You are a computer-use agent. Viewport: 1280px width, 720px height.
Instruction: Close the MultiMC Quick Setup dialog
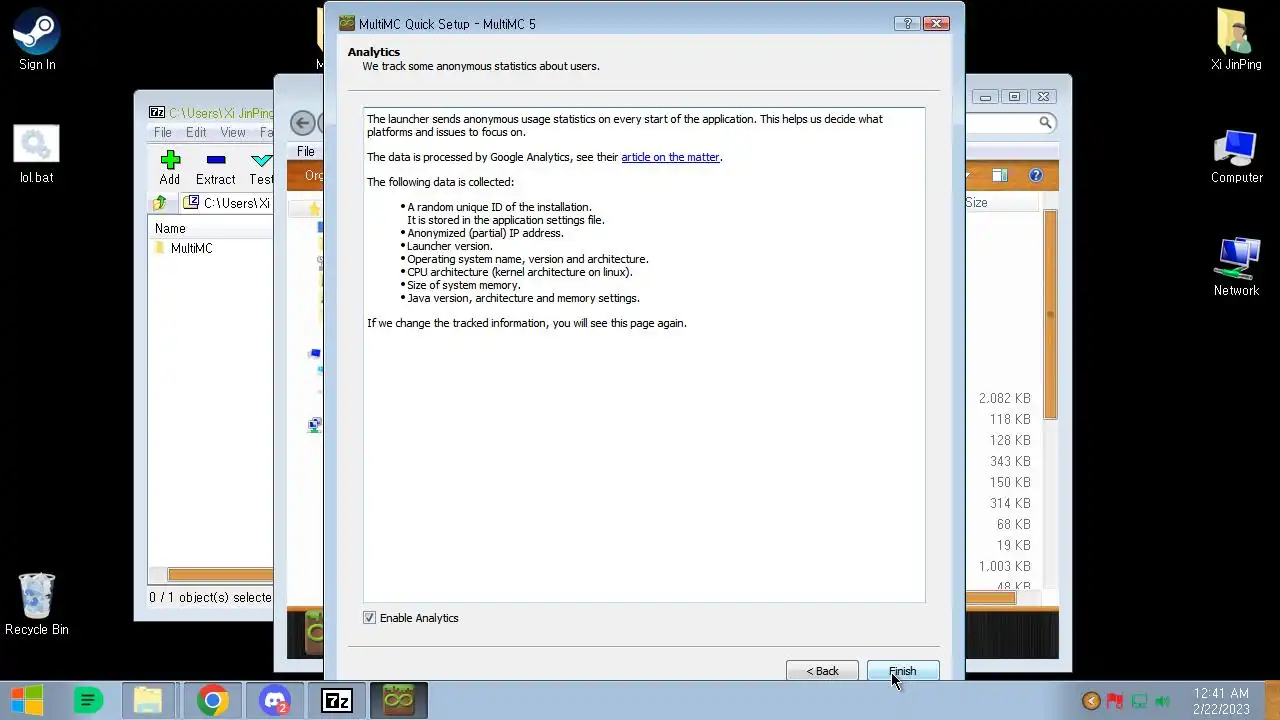936,24
